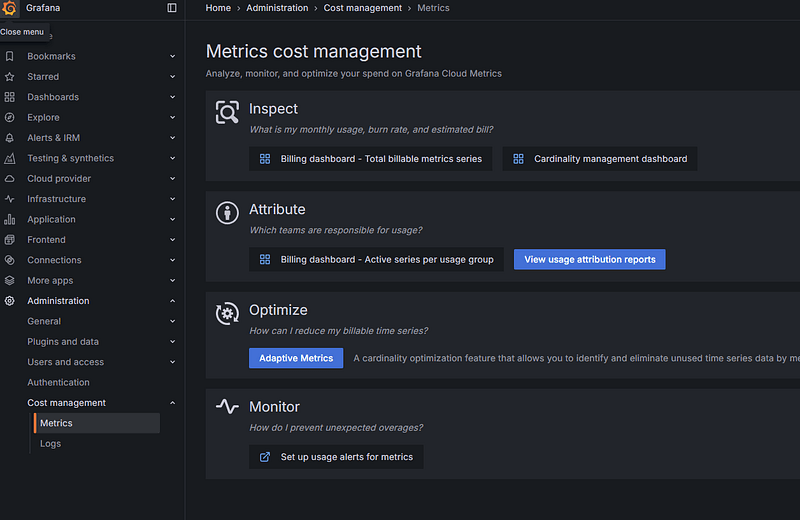Expand the Bookmarks section chevron

[x=172, y=56]
